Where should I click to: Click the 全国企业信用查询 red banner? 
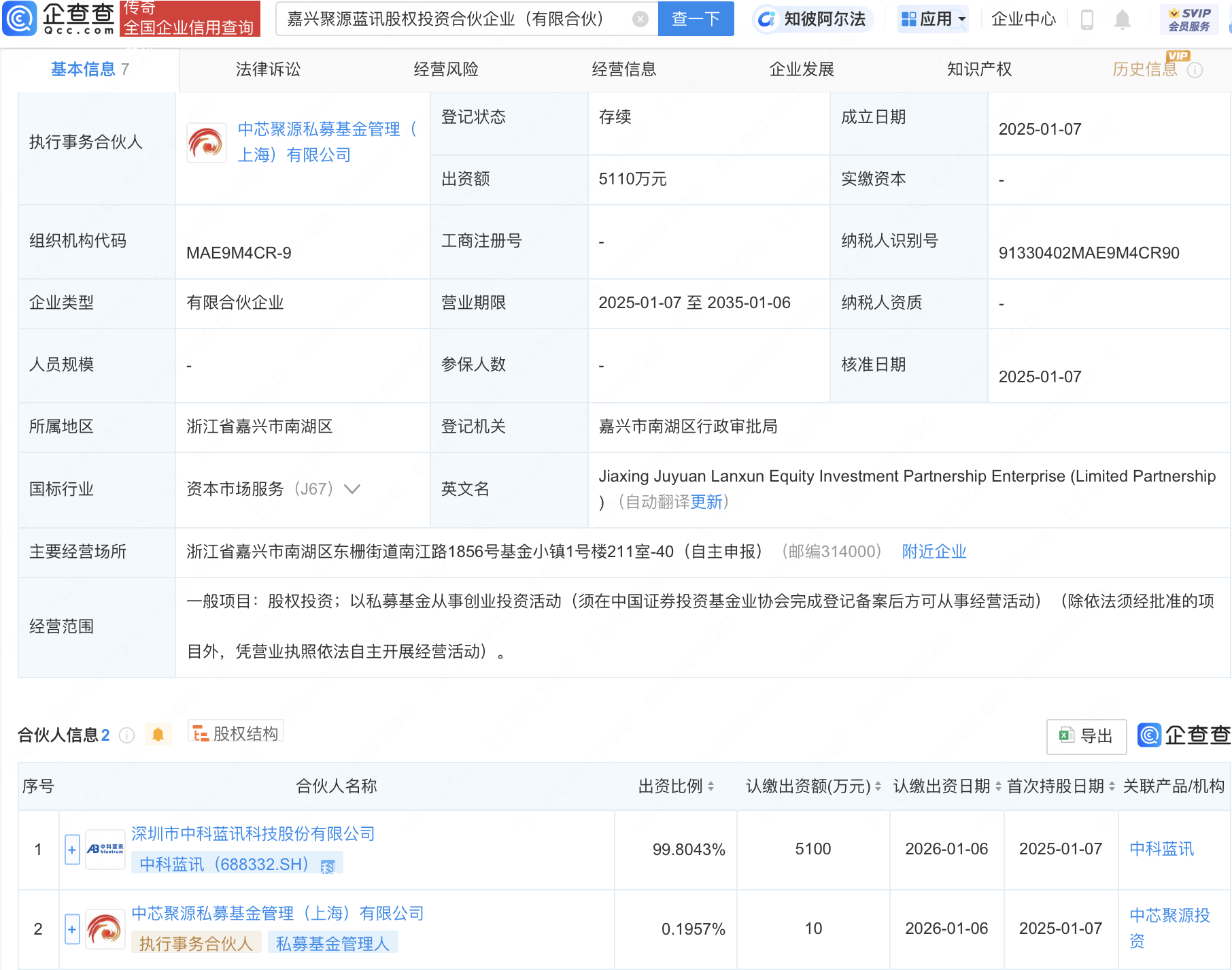click(190, 18)
